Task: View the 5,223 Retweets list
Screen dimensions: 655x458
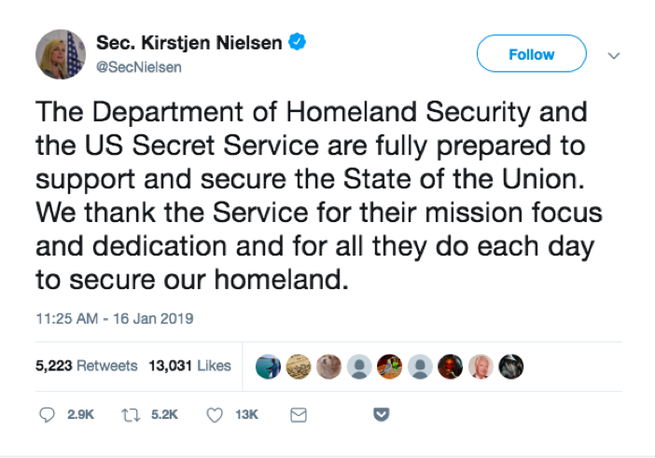Action: 86,366
